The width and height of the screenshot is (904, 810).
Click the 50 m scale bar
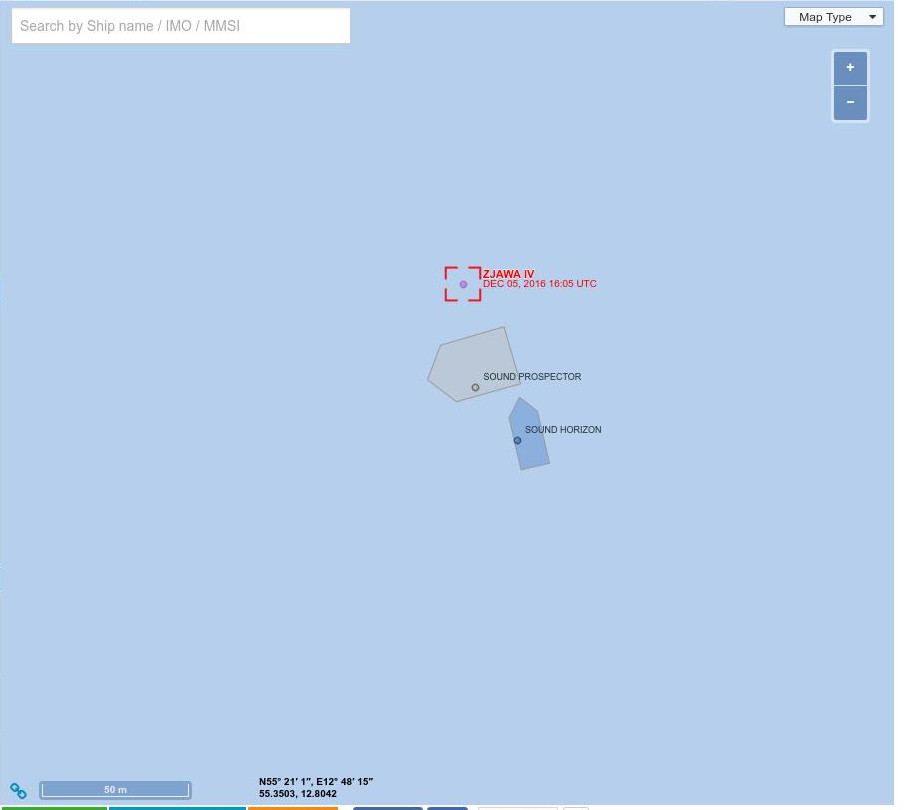(x=115, y=790)
